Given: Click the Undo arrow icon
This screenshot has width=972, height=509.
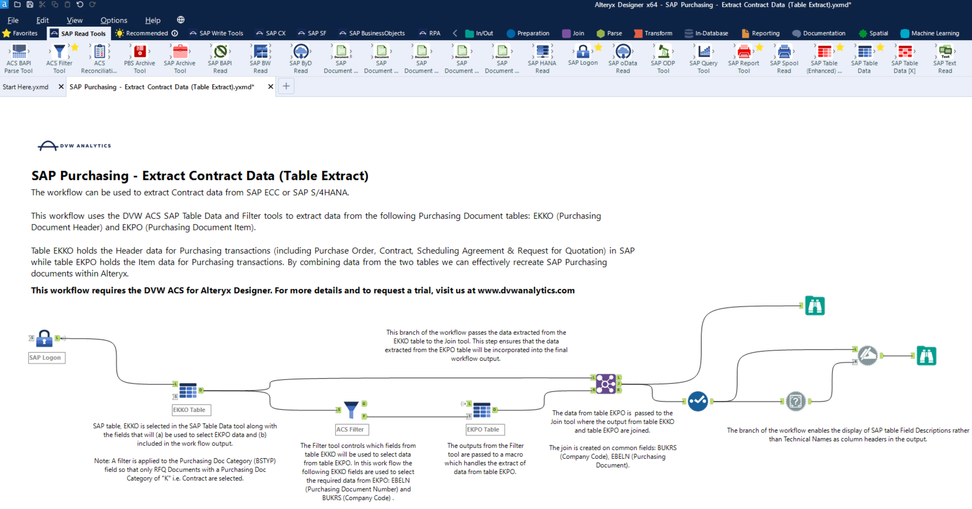Looking at the screenshot, I should click(80, 4).
